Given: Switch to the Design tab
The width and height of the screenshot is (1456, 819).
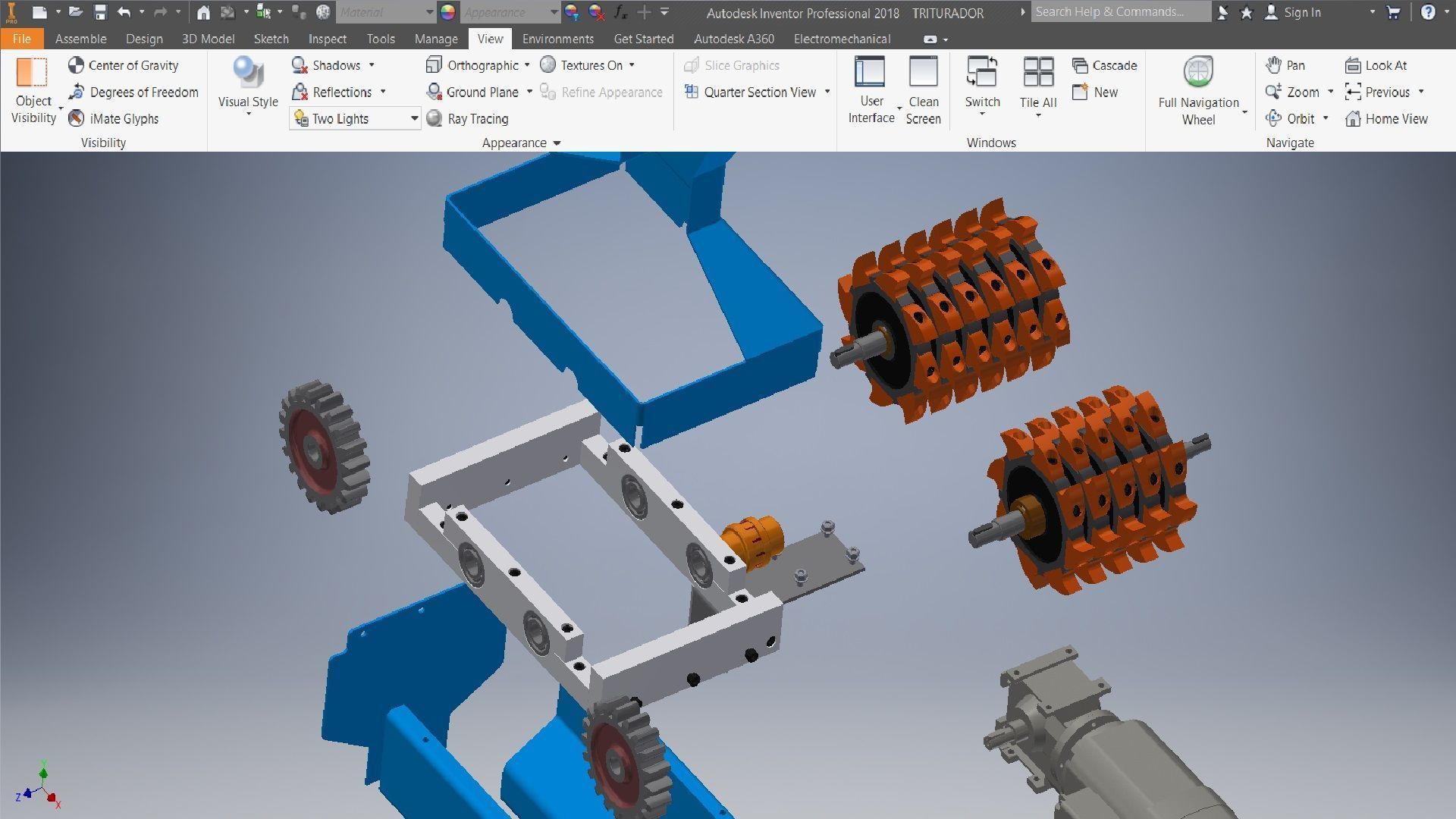Looking at the screenshot, I should (144, 39).
